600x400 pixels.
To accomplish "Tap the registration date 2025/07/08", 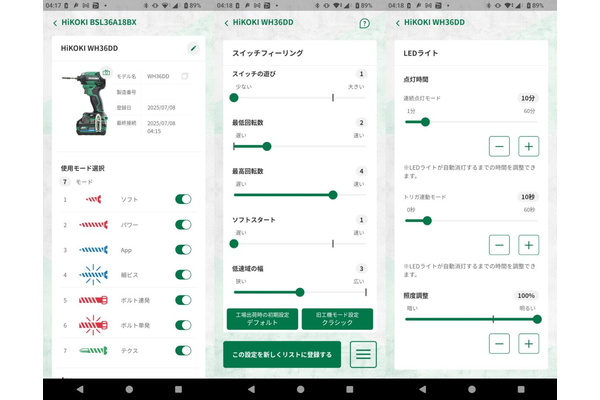I will pos(161,108).
